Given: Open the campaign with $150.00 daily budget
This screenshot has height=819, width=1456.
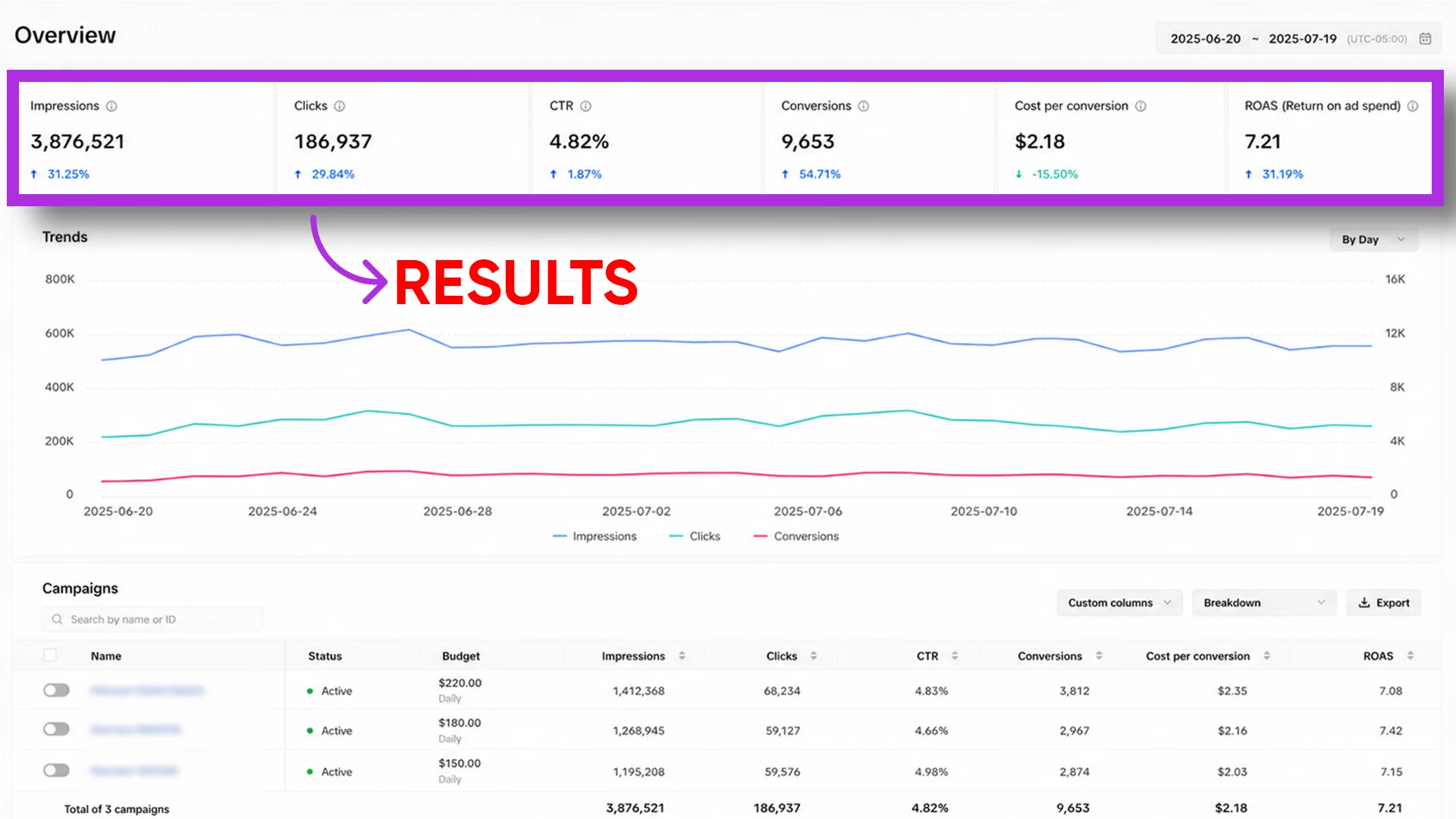Looking at the screenshot, I should pos(134,770).
